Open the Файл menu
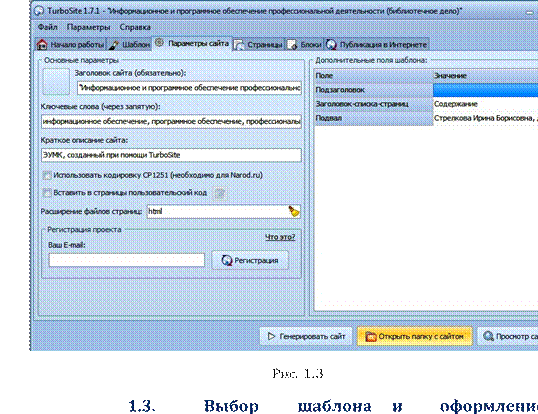 [48, 27]
